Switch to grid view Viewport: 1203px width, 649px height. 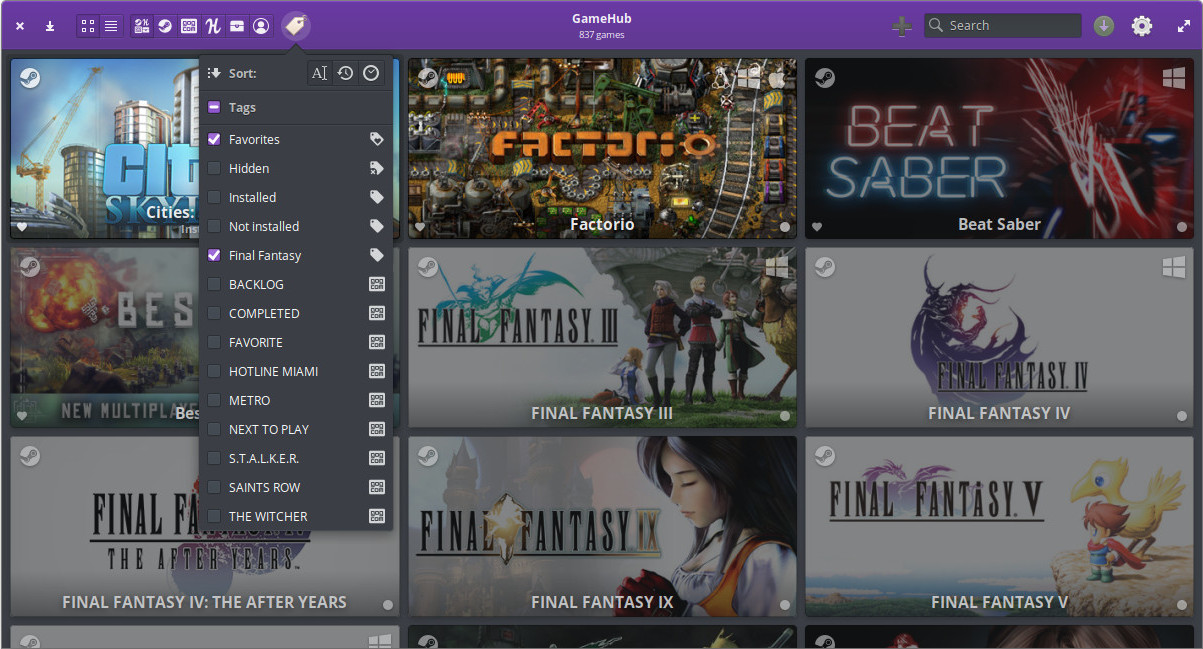88,26
